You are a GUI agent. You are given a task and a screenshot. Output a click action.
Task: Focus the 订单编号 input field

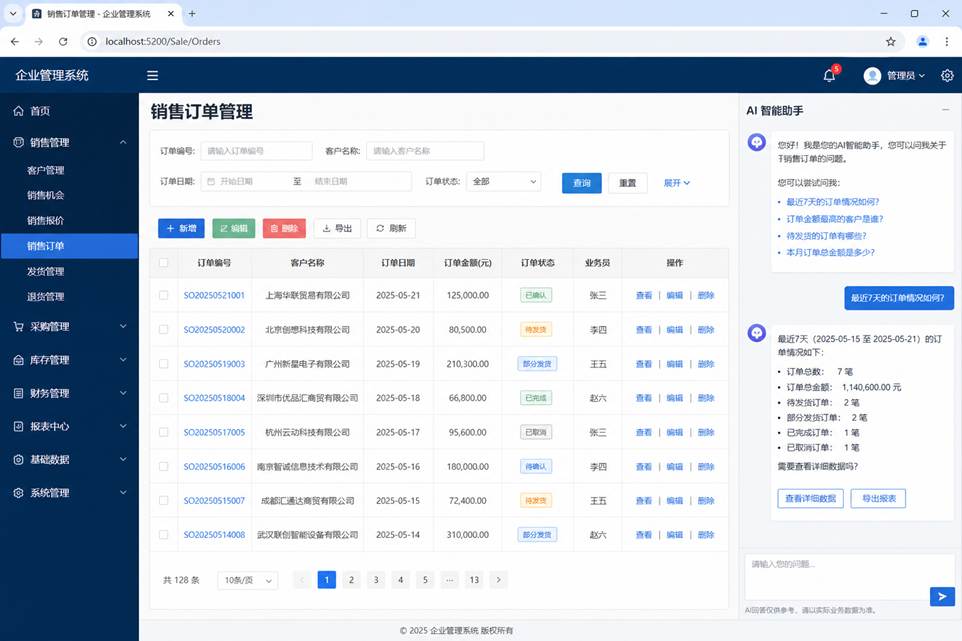(x=256, y=151)
